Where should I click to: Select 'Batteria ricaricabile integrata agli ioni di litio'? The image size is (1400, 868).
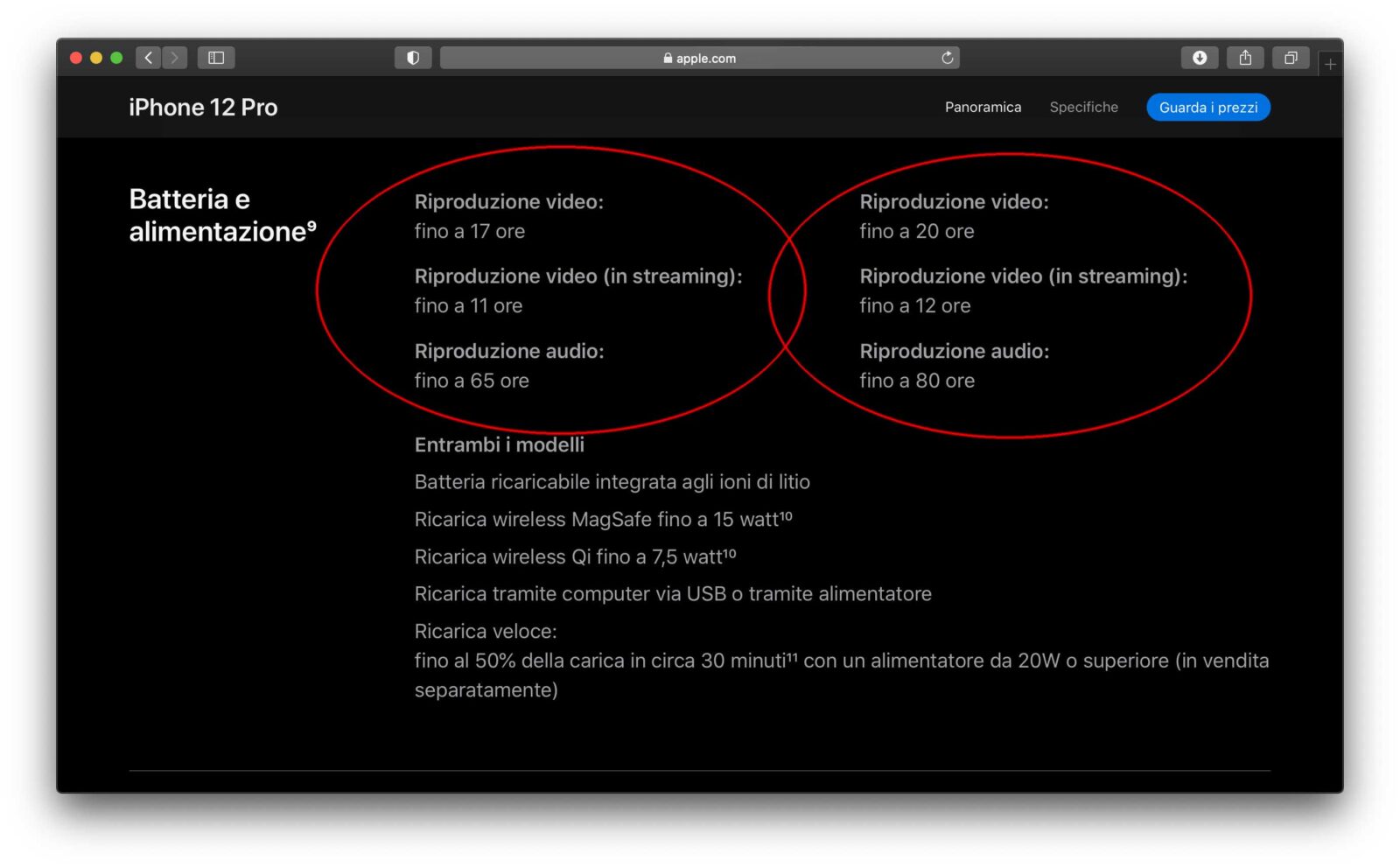tap(612, 482)
